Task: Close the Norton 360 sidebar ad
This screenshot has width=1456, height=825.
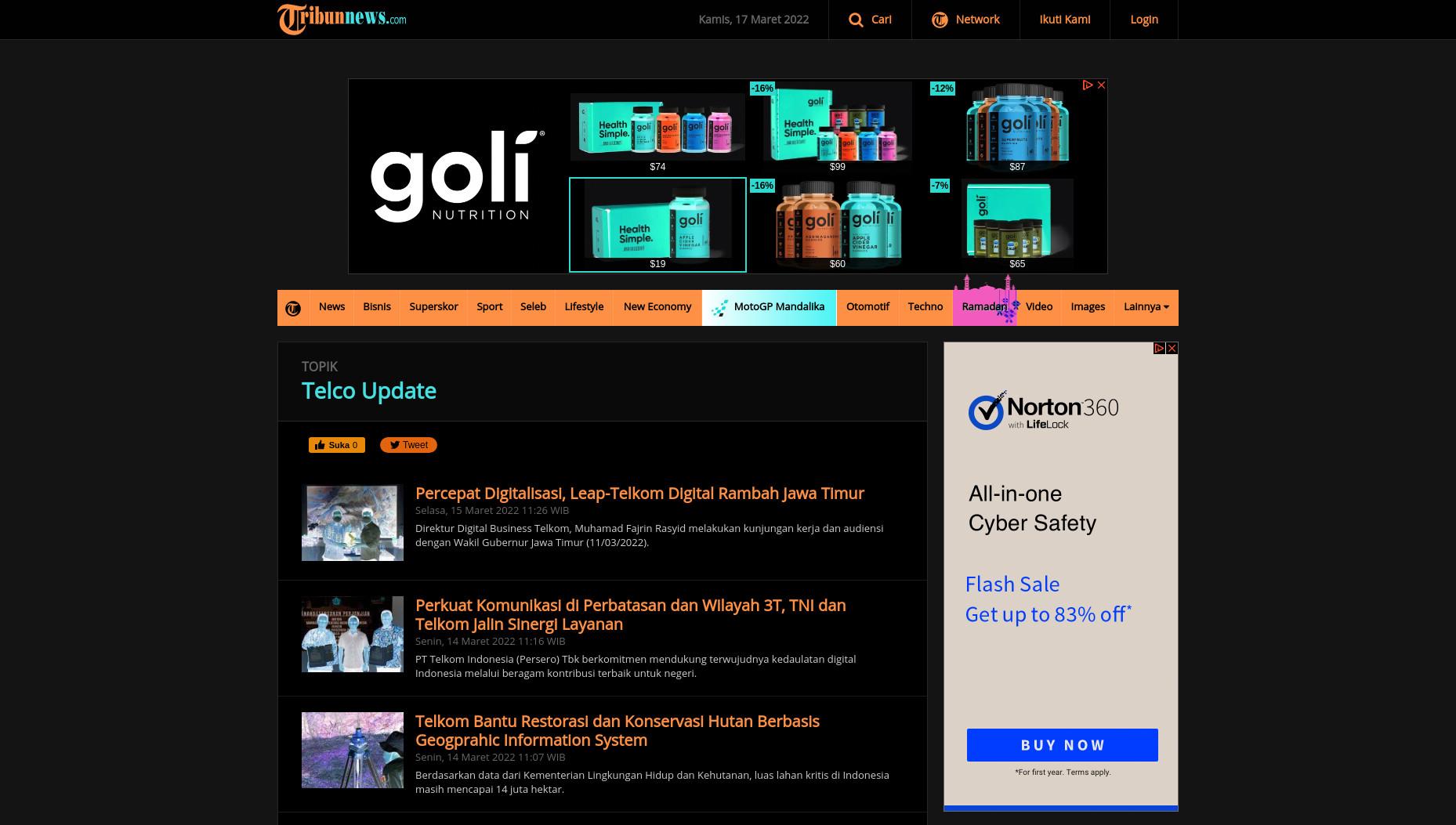Action: click(1172, 349)
